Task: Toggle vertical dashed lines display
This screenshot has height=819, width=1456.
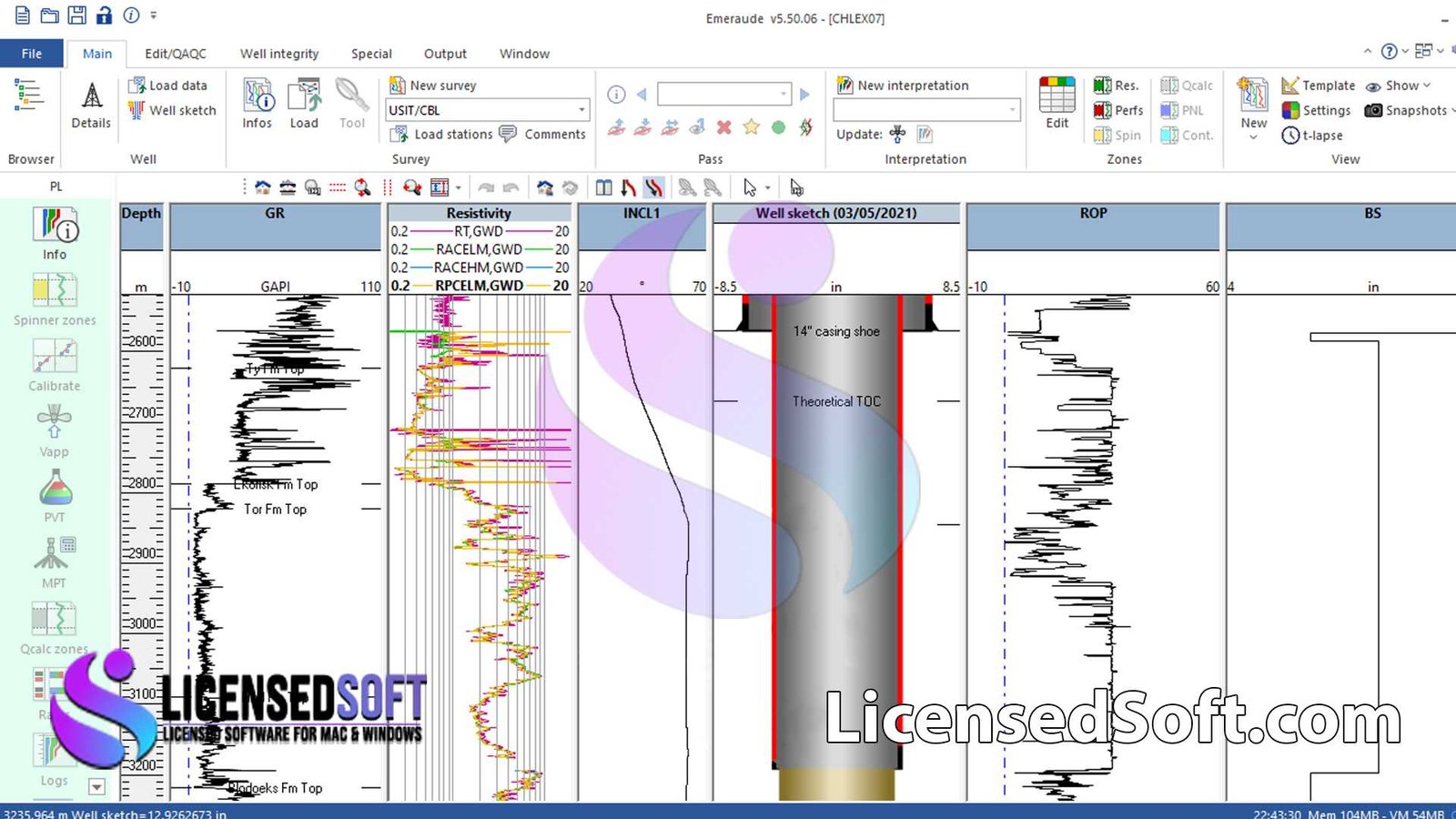Action: 388,187
